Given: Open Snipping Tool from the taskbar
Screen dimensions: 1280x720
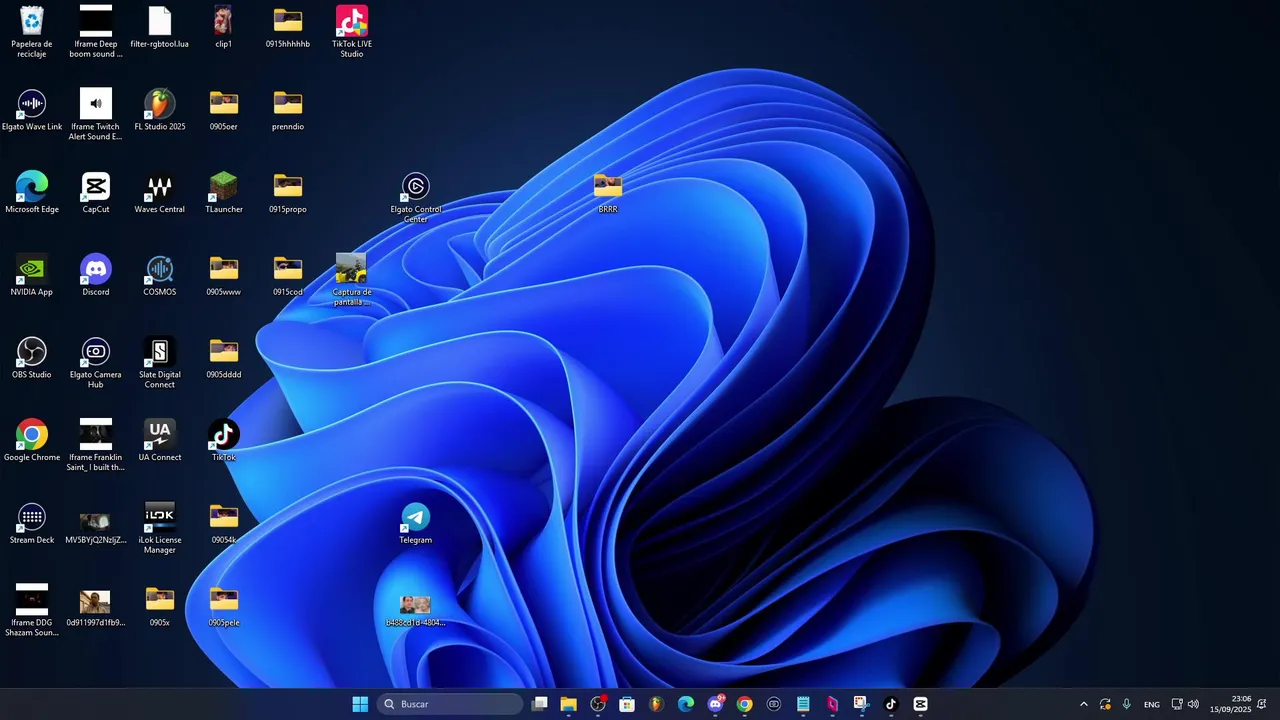Looking at the screenshot, I should (861, 704).
